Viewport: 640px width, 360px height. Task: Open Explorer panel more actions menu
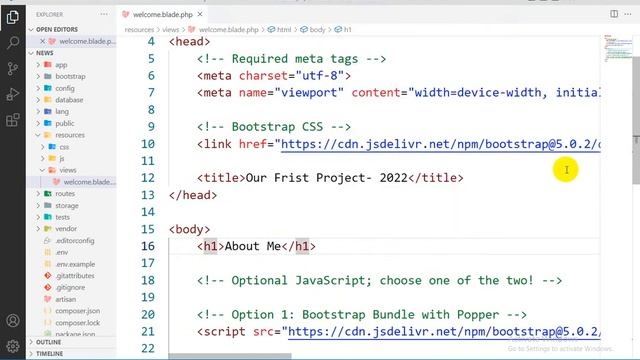pyautogui.click(x=104, y=14)
